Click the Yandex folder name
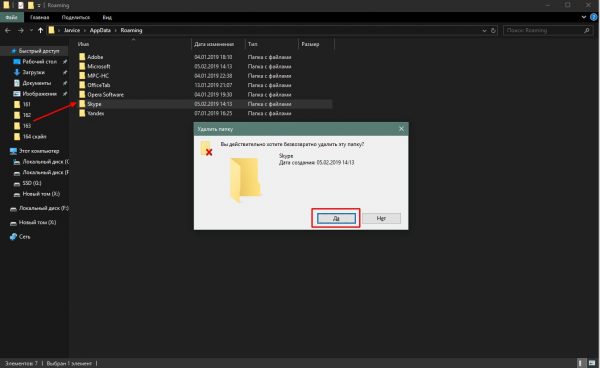 pos(96,113)
